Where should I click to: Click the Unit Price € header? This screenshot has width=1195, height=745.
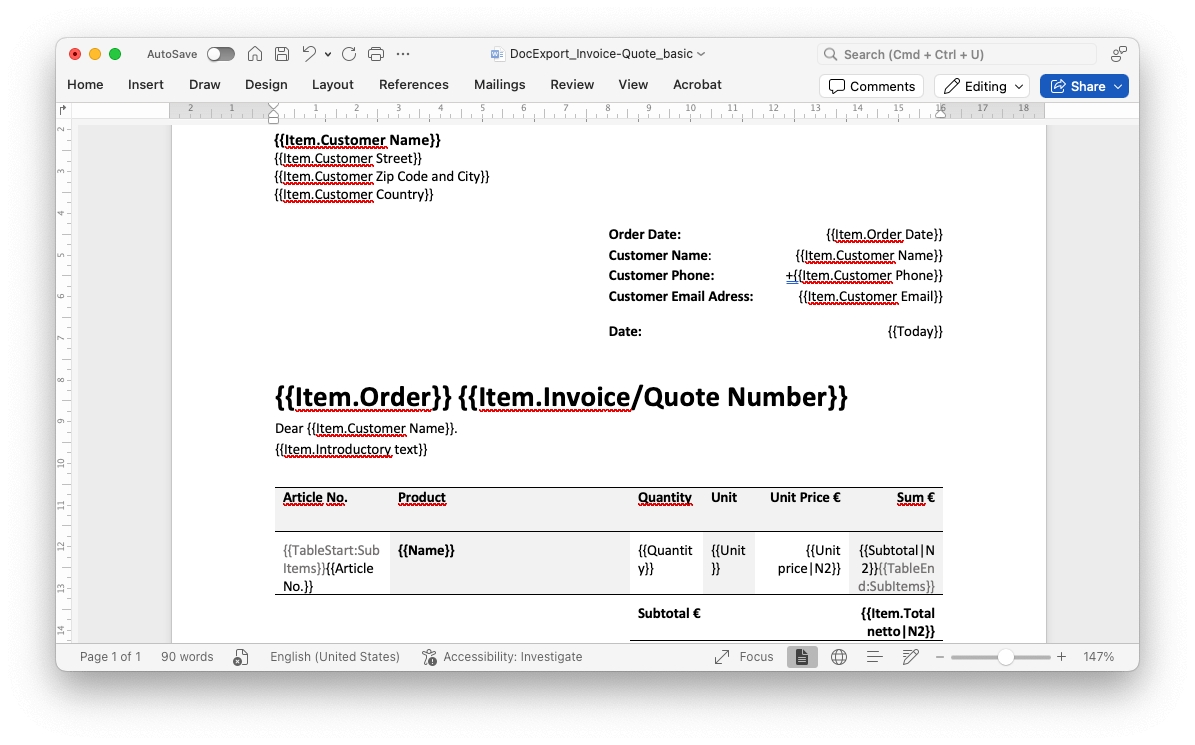pos(805,497)
